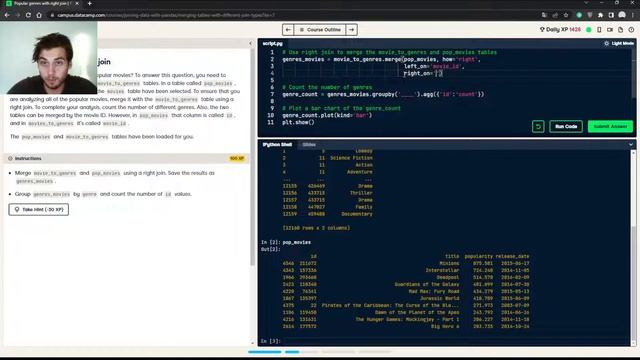
Task: Click the groupby blank on line 7
Action: pos(407,94)
